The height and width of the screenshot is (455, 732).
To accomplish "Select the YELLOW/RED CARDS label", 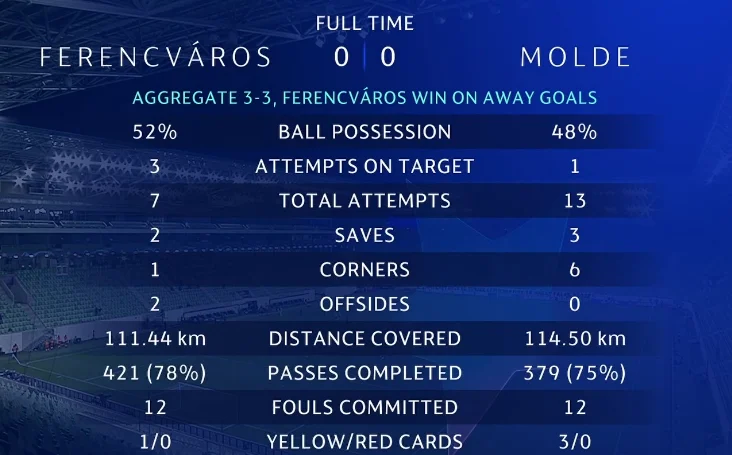I will pos(365,442).
